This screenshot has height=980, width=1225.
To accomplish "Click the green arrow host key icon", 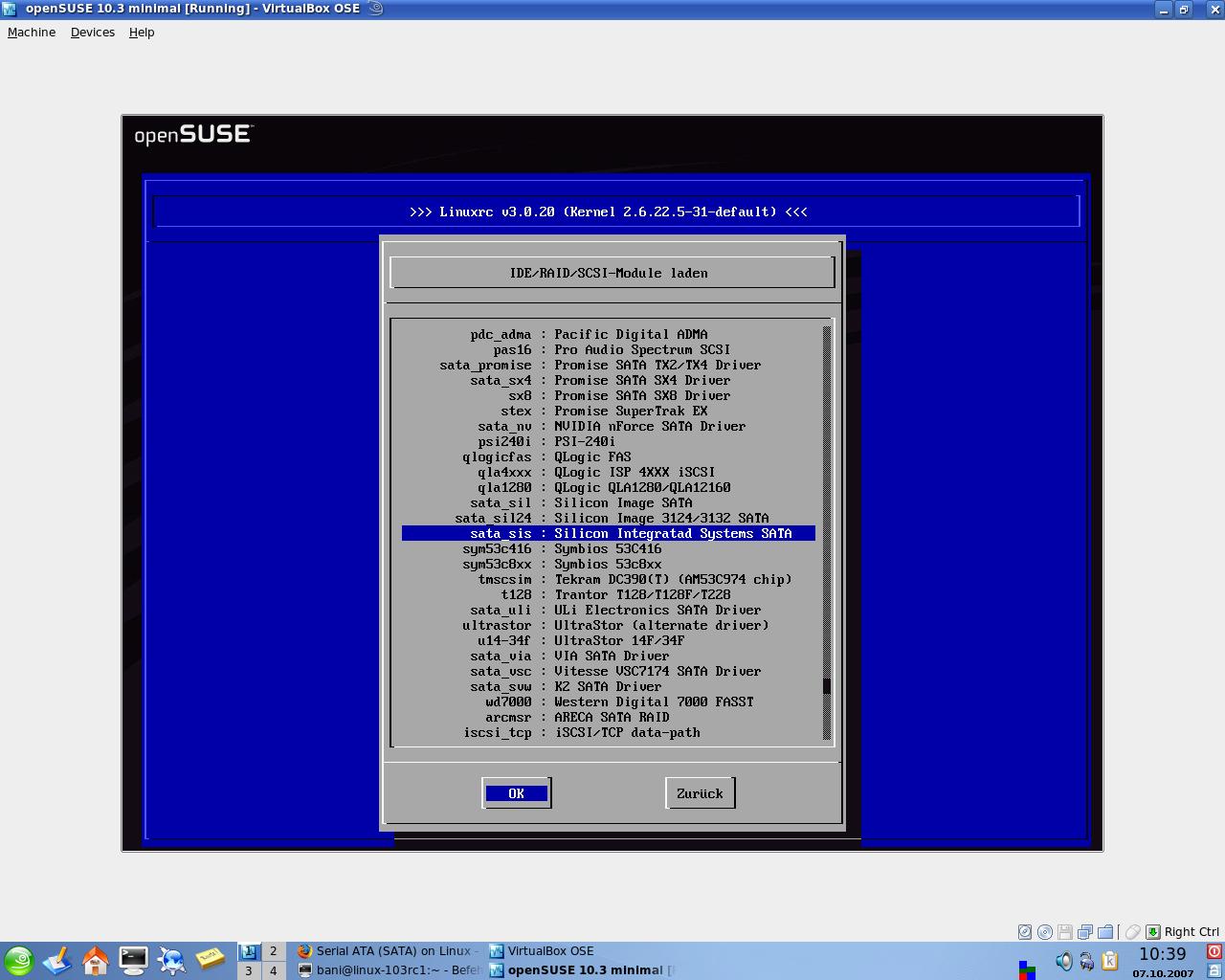I will click(x=1153, y=931).
